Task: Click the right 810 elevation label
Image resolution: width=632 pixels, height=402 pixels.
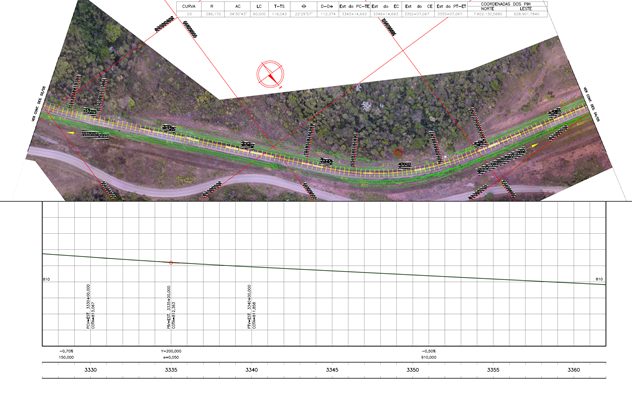Action: click(599, 279)
